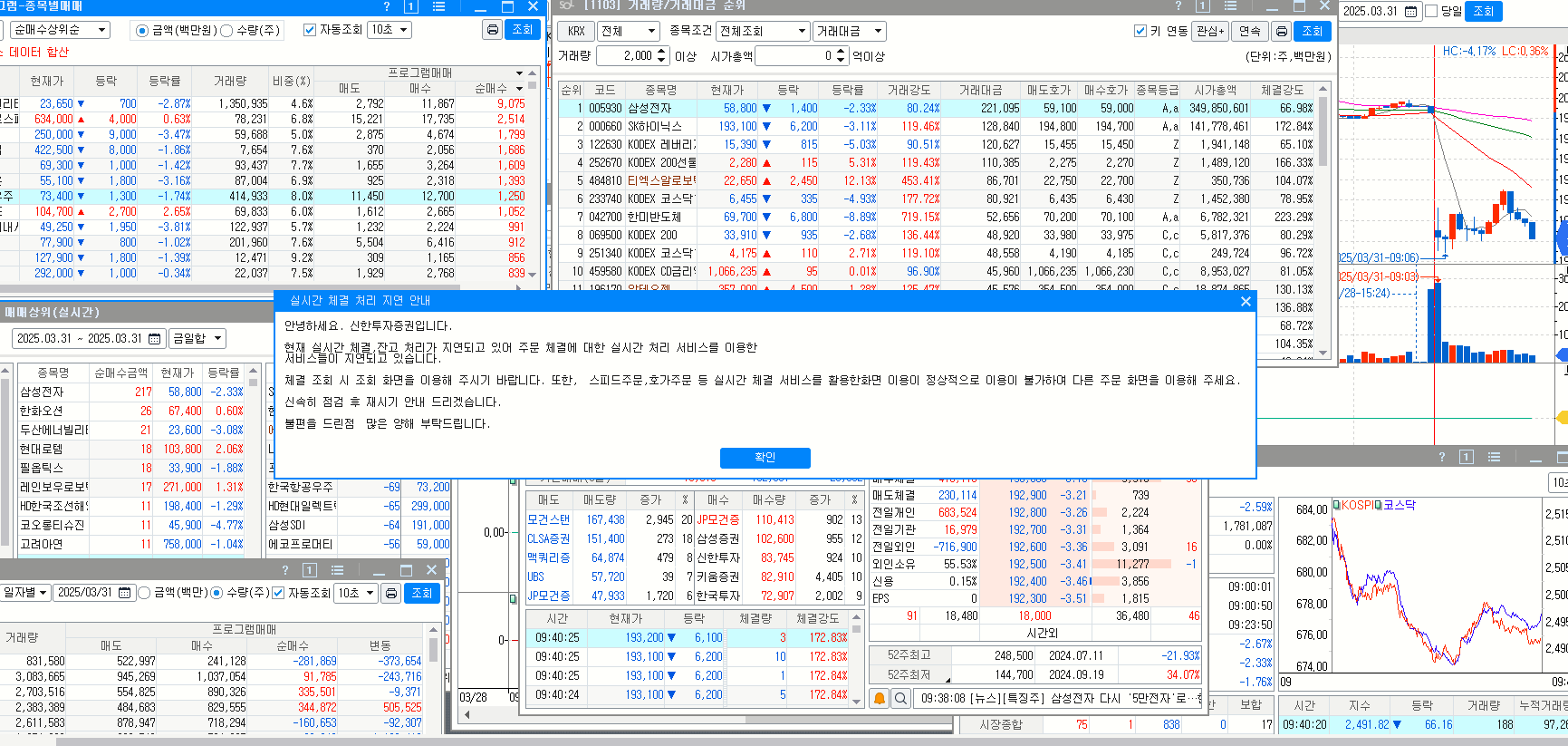The width and height of the screenshot is (1568, 746).
Task: Click the 관심+ button
Action: point(1210,31)
